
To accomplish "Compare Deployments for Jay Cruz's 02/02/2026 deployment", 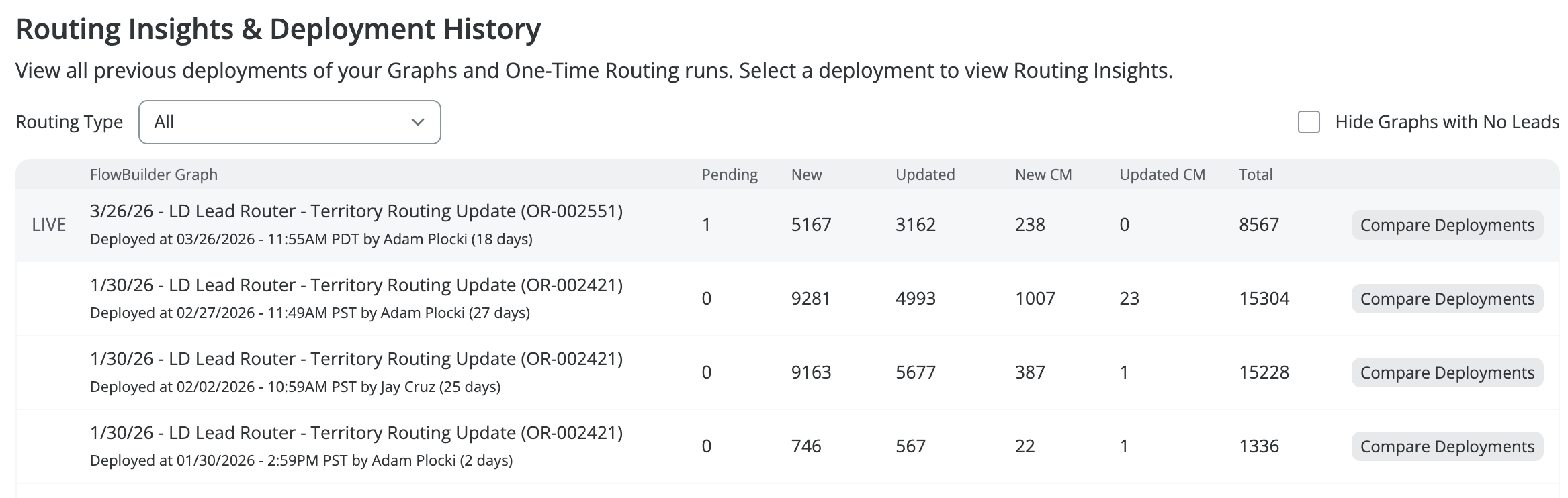I will [x=1447, y=372].
